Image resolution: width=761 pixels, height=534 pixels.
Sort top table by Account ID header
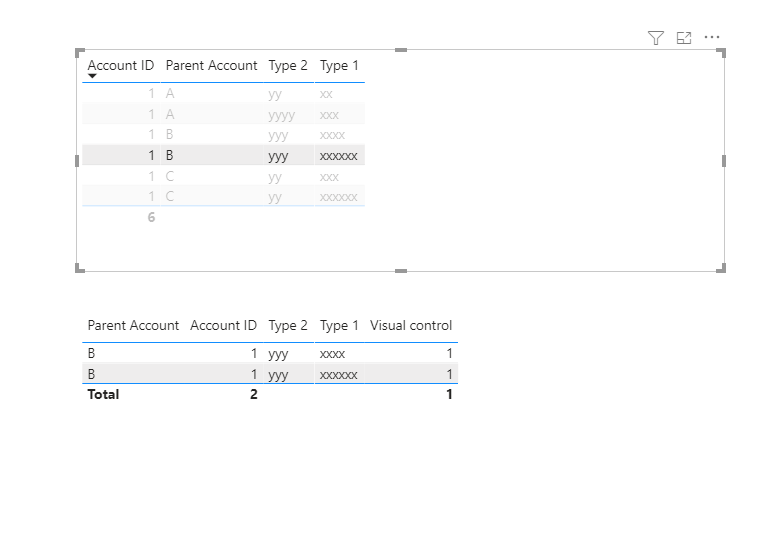pos(121,66)
